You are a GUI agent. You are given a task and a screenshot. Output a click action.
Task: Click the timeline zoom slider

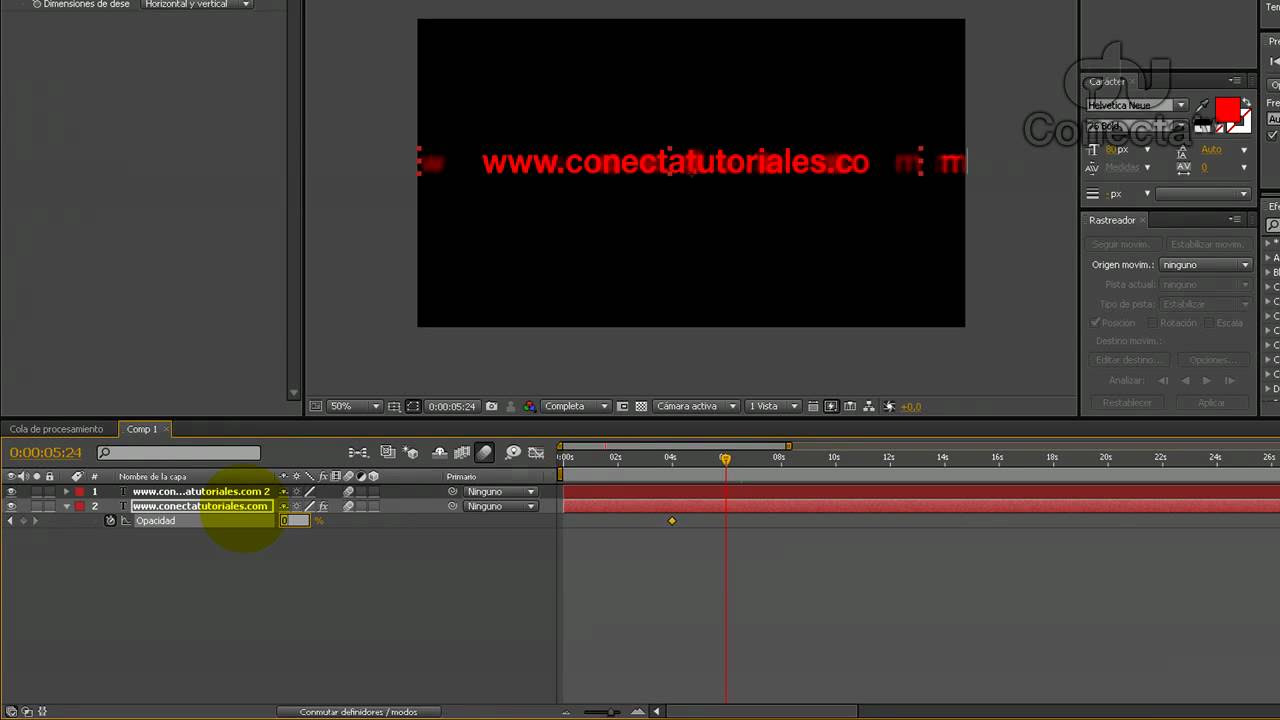tap(613, 712)
